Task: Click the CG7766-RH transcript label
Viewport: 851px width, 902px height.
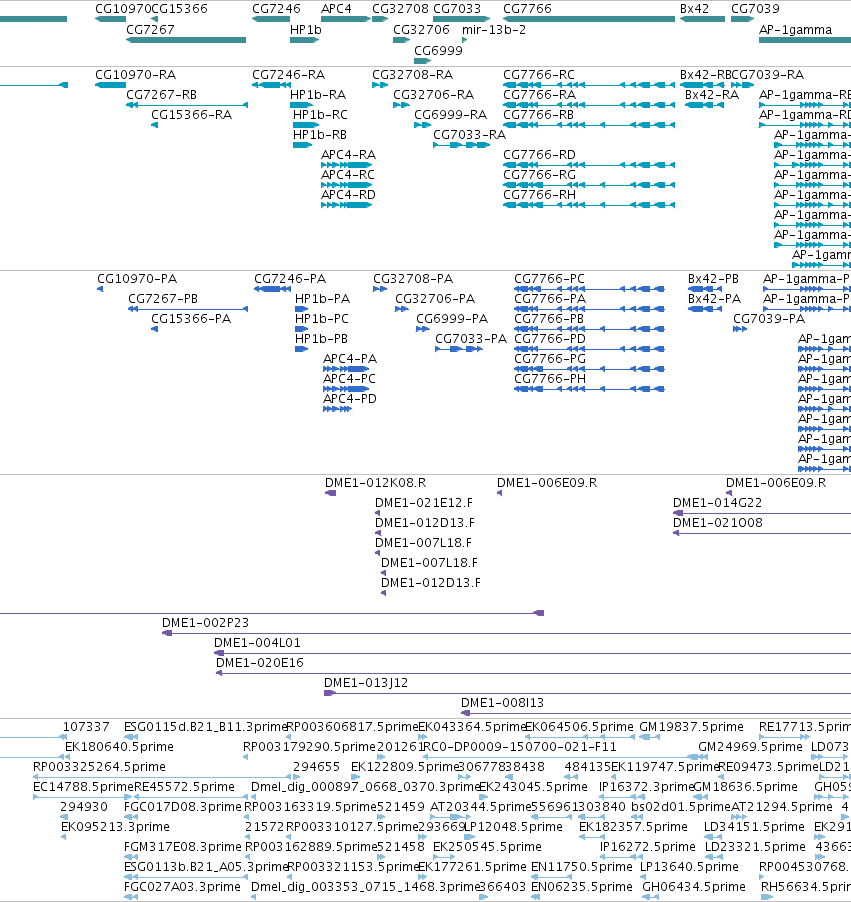Action: pyautogui.click(x=539, y=195)
